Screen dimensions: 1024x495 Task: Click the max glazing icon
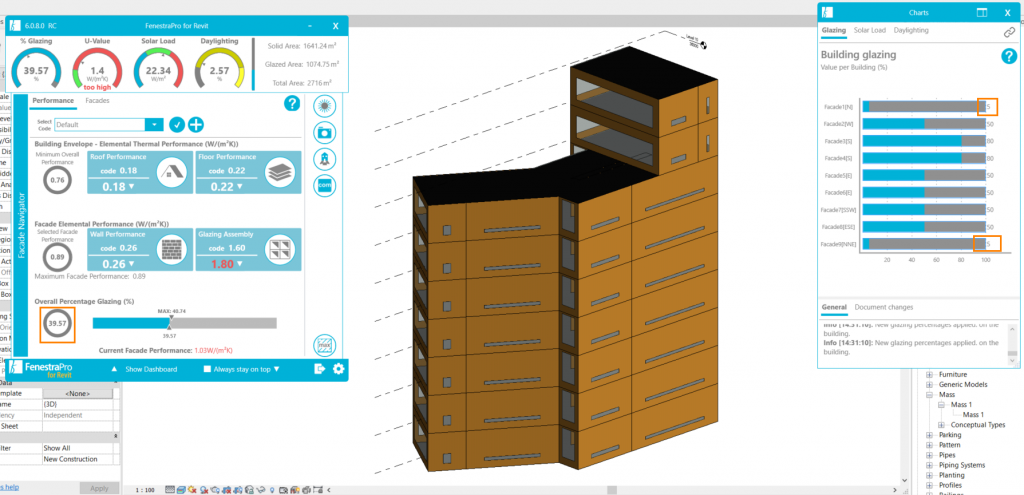click(x=325, y=345)
